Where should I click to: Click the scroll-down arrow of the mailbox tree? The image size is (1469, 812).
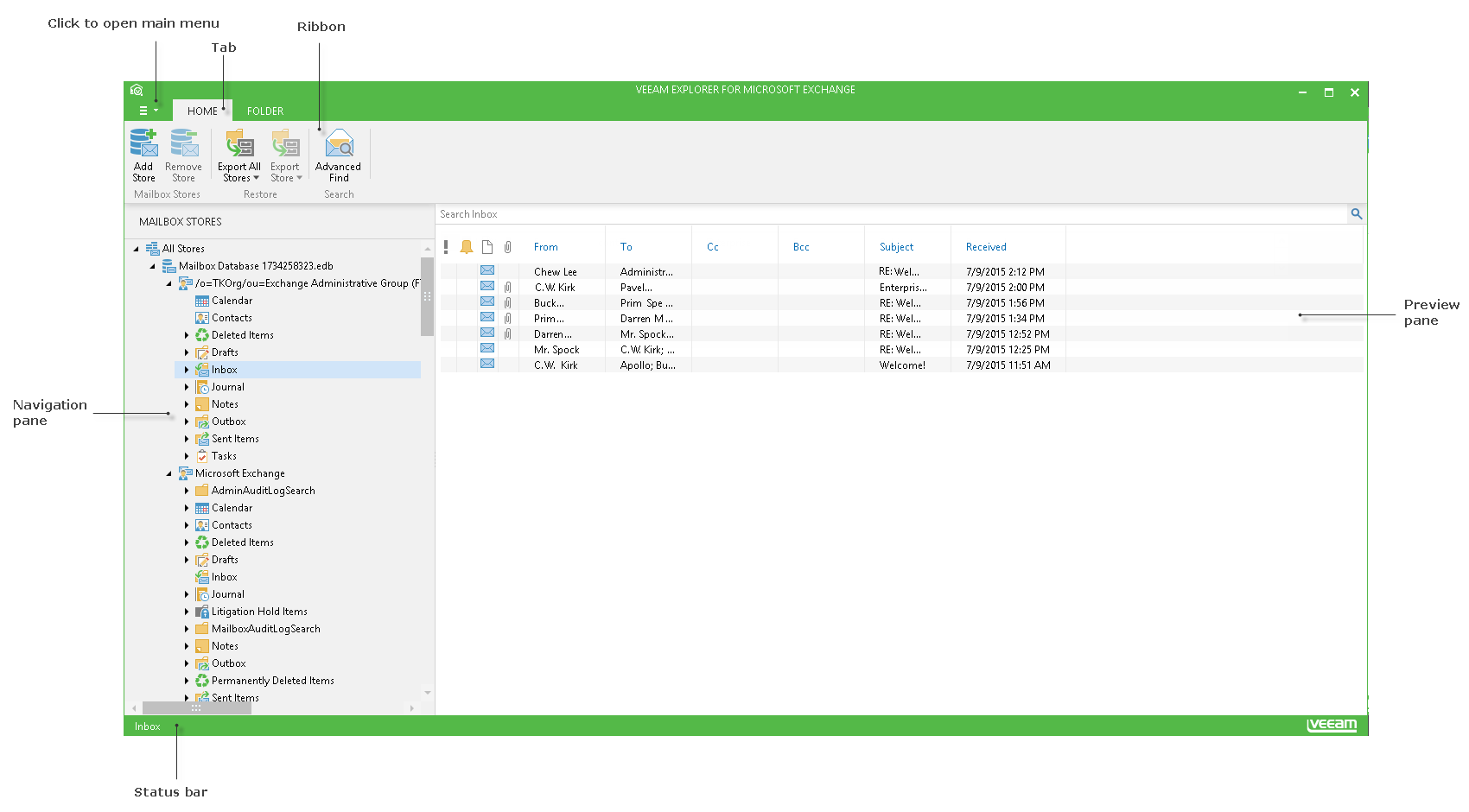pos(428,693)
